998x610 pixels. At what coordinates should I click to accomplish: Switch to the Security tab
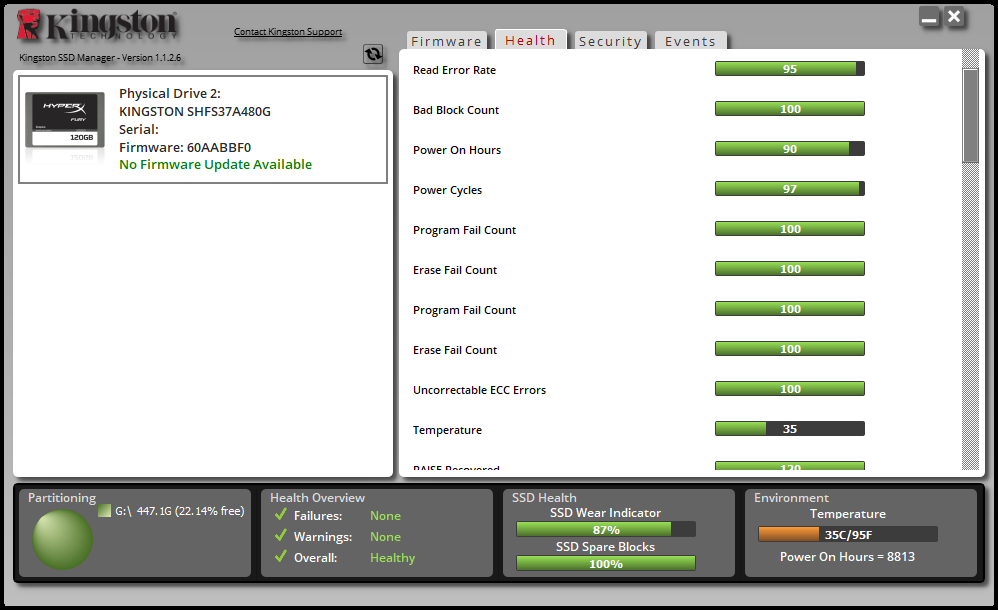coord(610,41)
